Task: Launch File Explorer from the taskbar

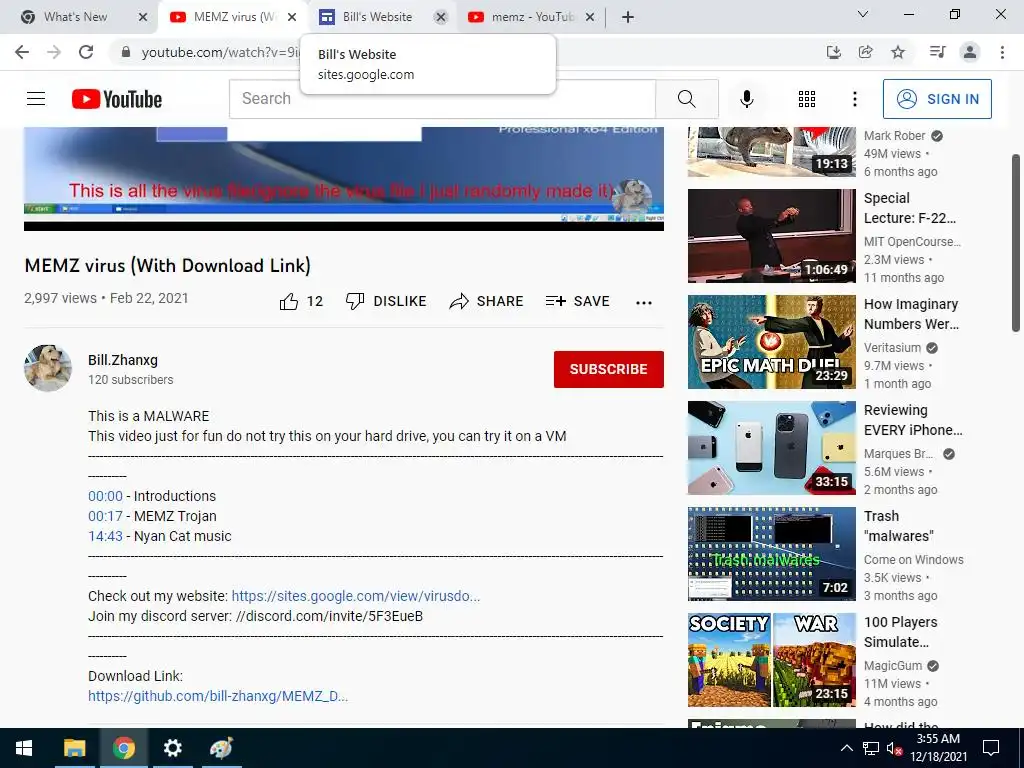Action: point(74,748)
